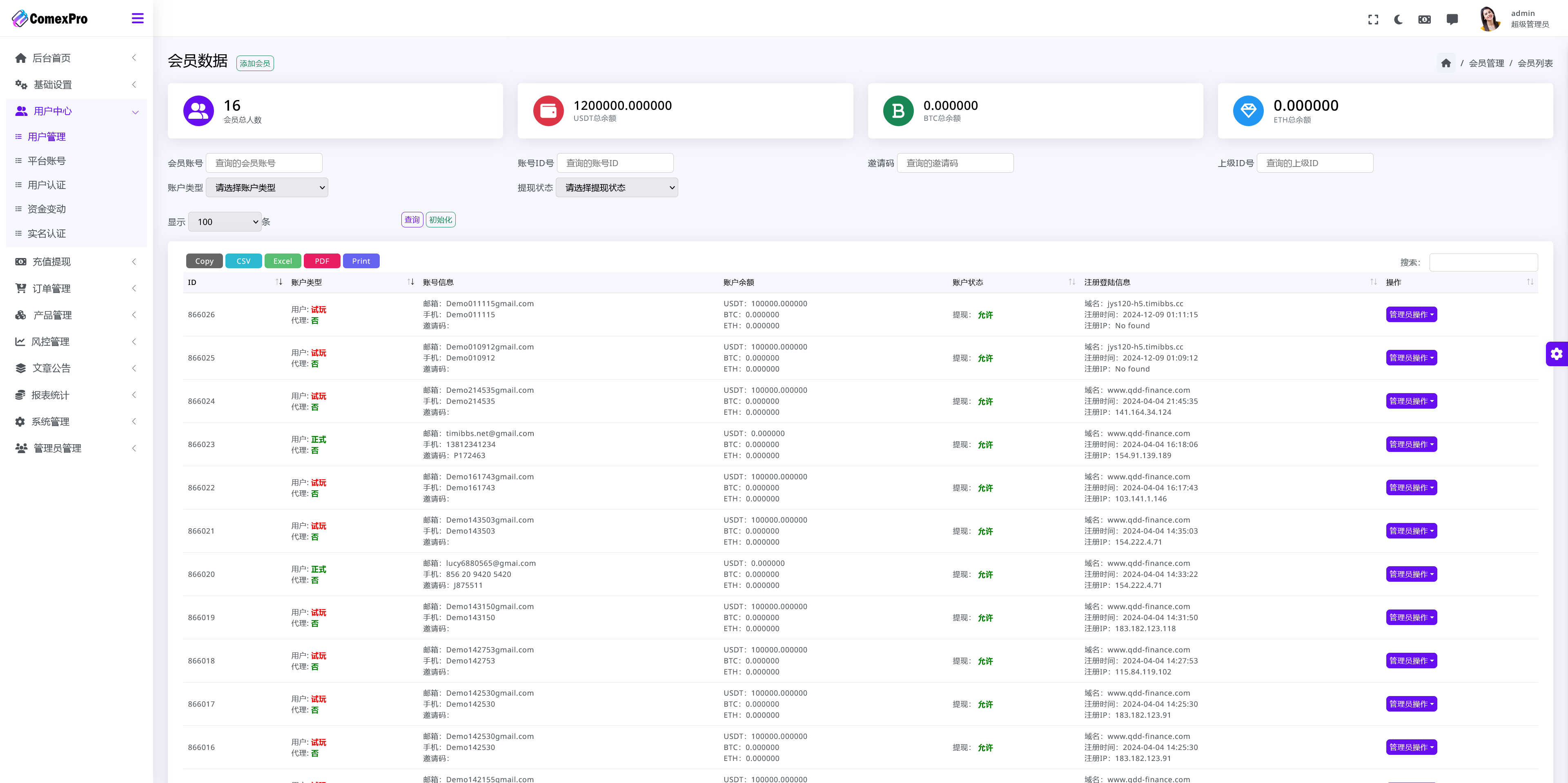This screenshot has width=1568, height=783.
Task: Open the chat message icon
Action: 1452,20
